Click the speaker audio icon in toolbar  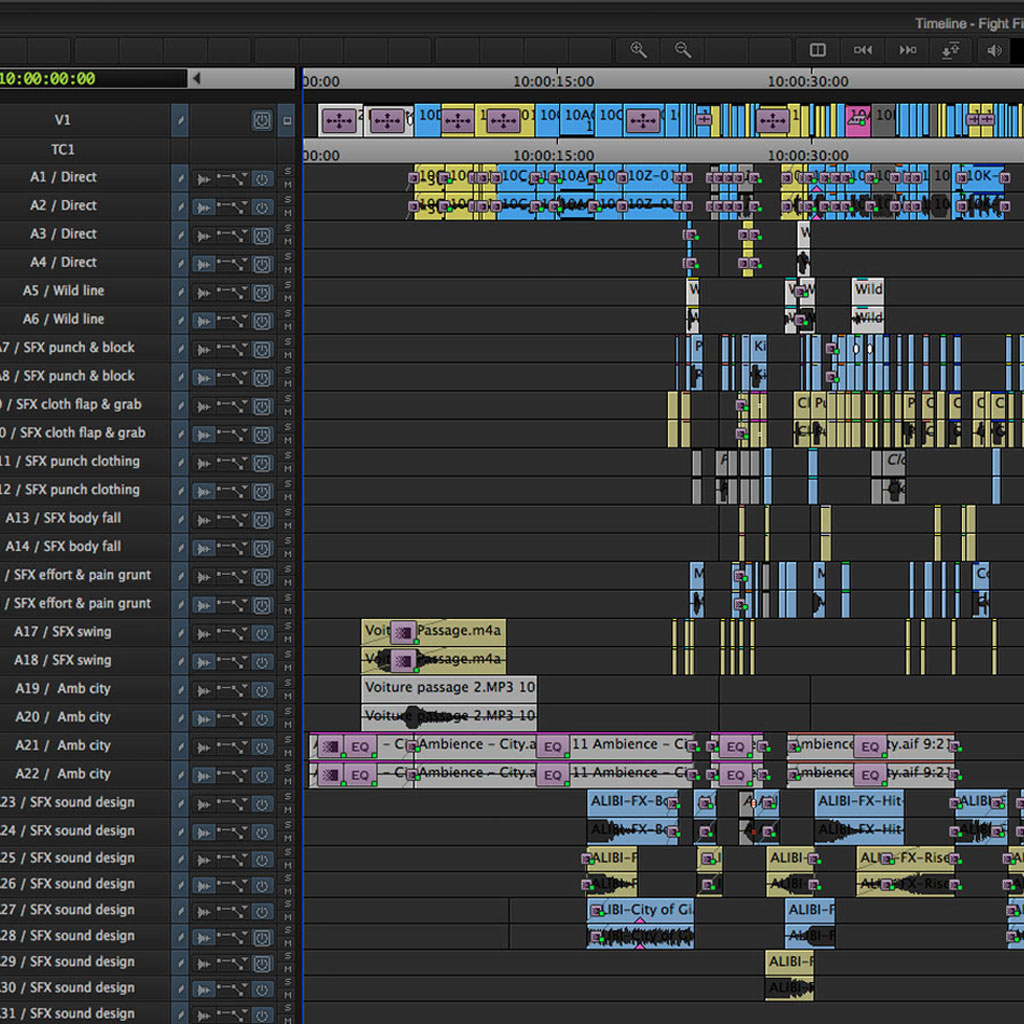(994, 50)
